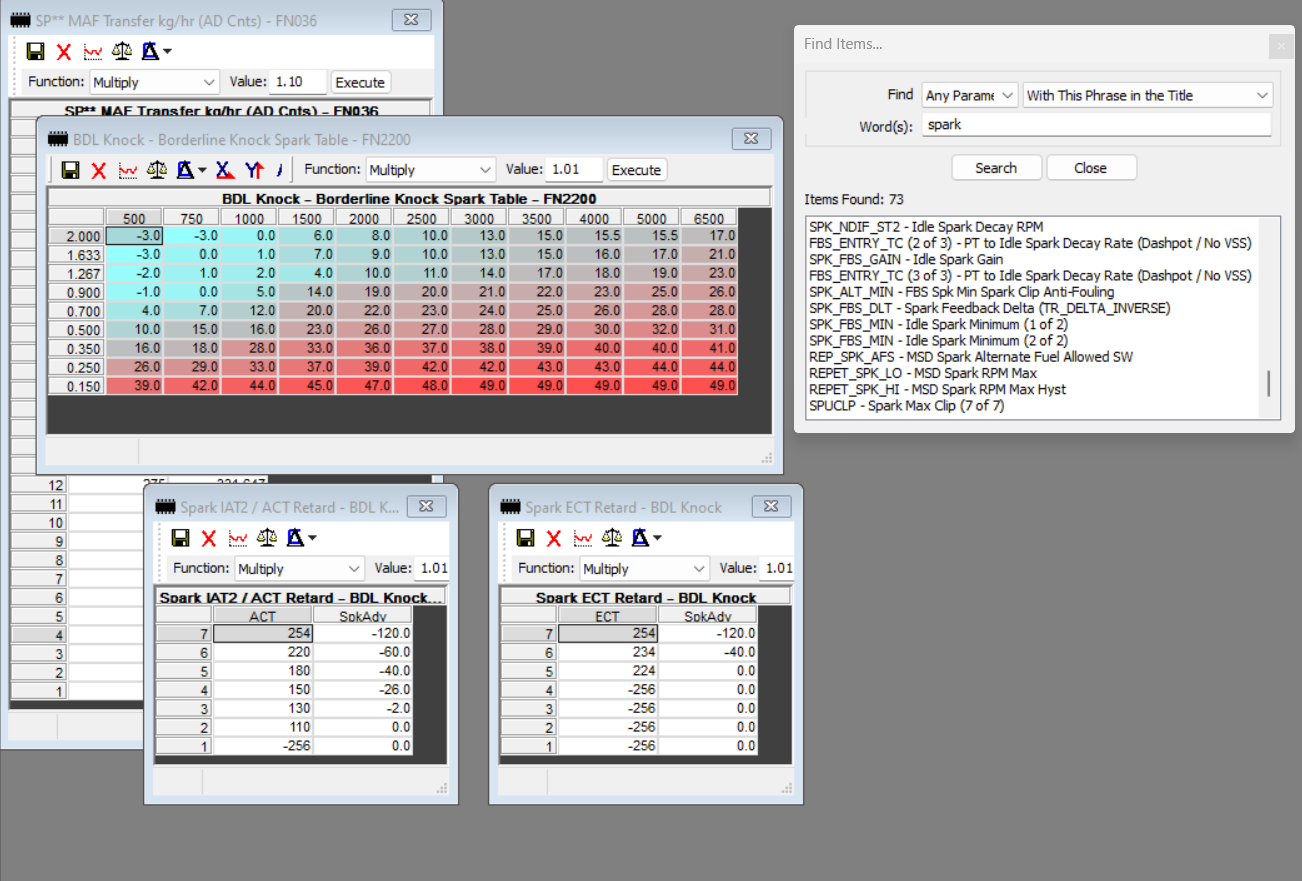Click the scale compare icon in the Spark ECT Retard toolbar
This screenshot has height=881, width=1302.
tap(612, 539)
